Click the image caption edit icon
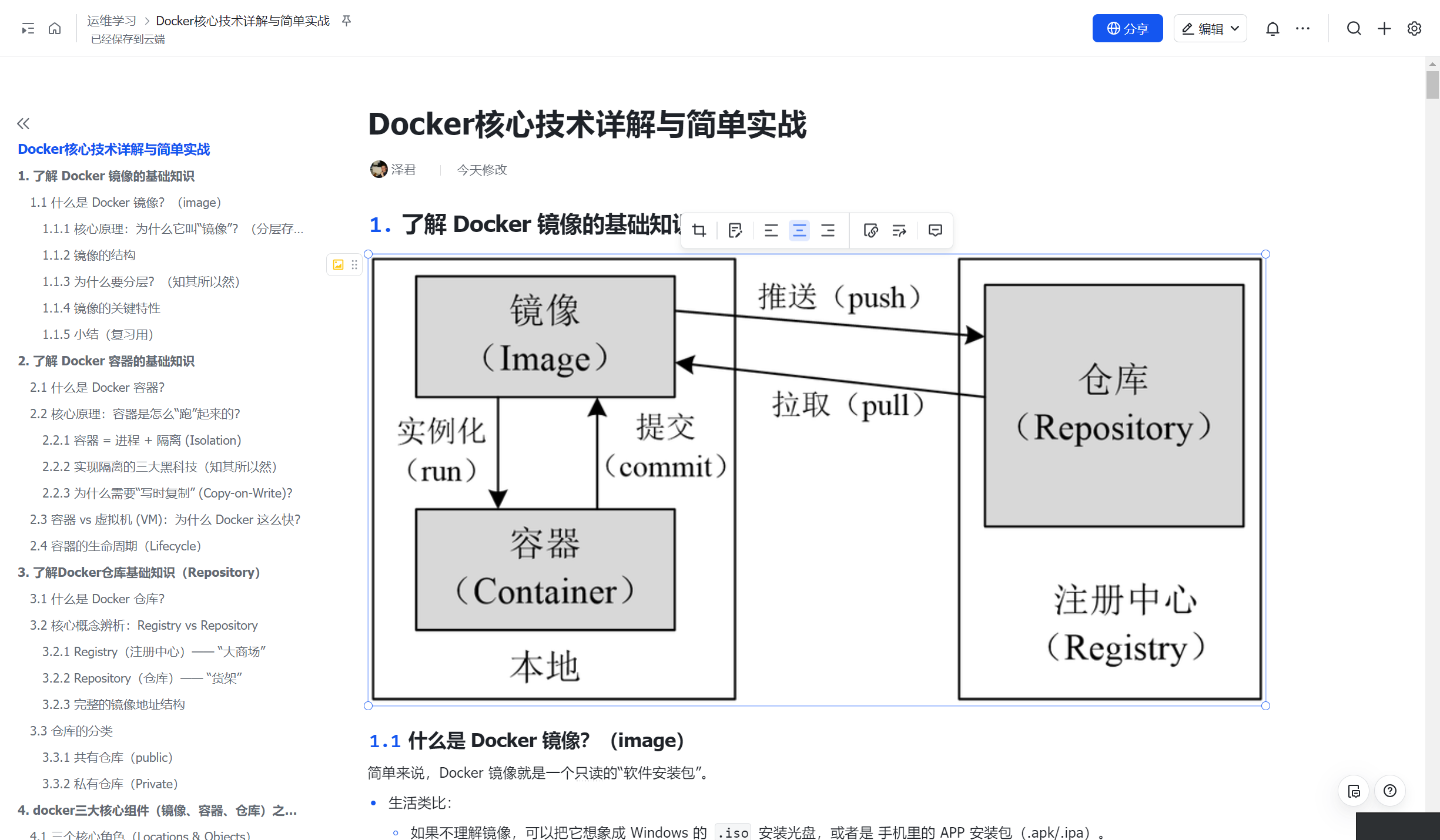1440x840 pixels. pos(735,230)
